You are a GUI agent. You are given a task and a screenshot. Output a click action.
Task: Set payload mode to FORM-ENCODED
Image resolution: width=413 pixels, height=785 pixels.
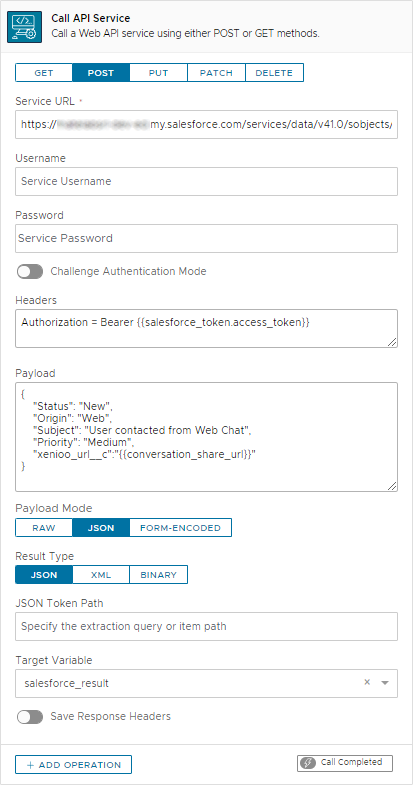coord(181,528)
